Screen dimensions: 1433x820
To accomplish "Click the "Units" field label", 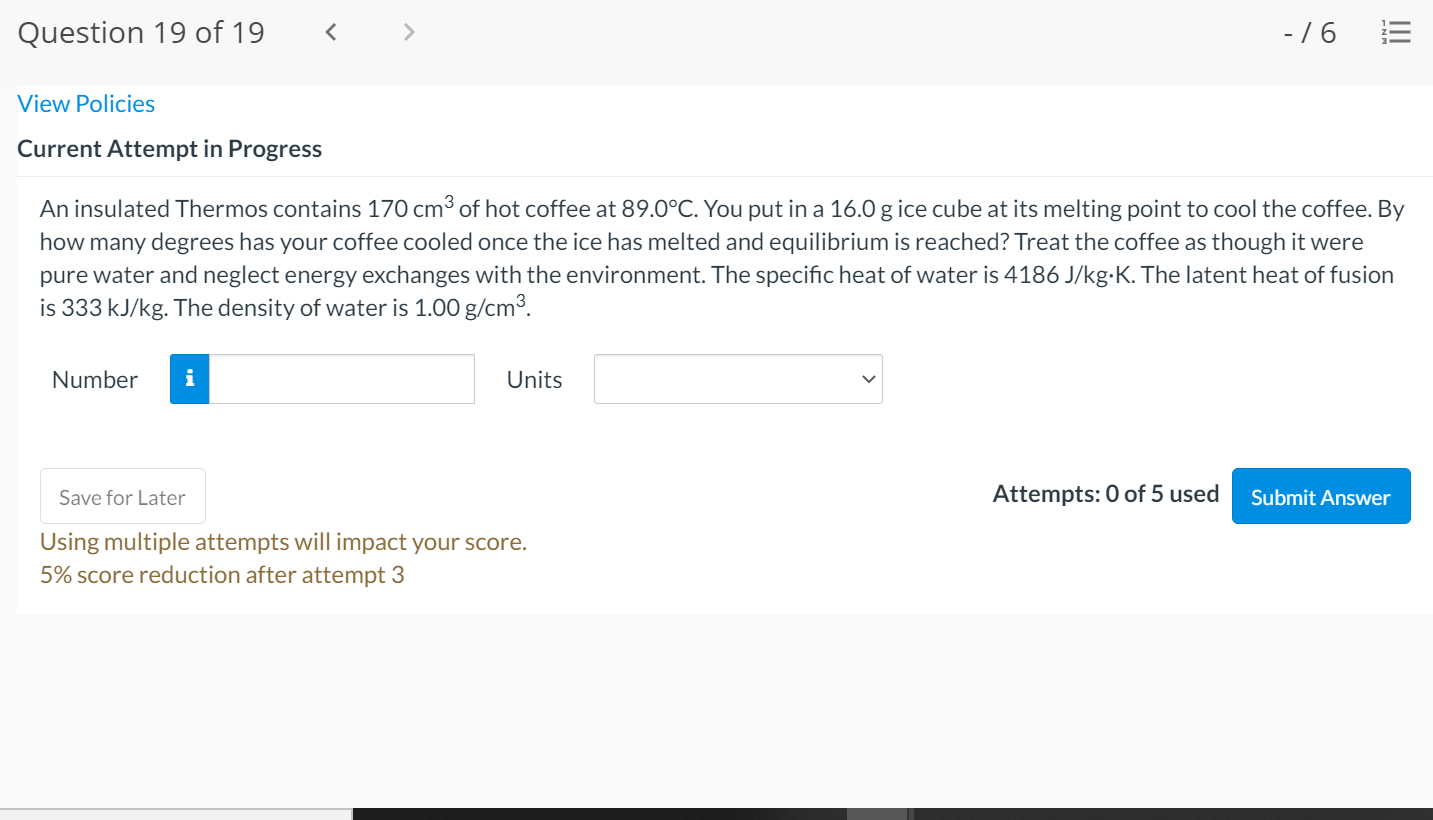I will [x=534, y=380].
